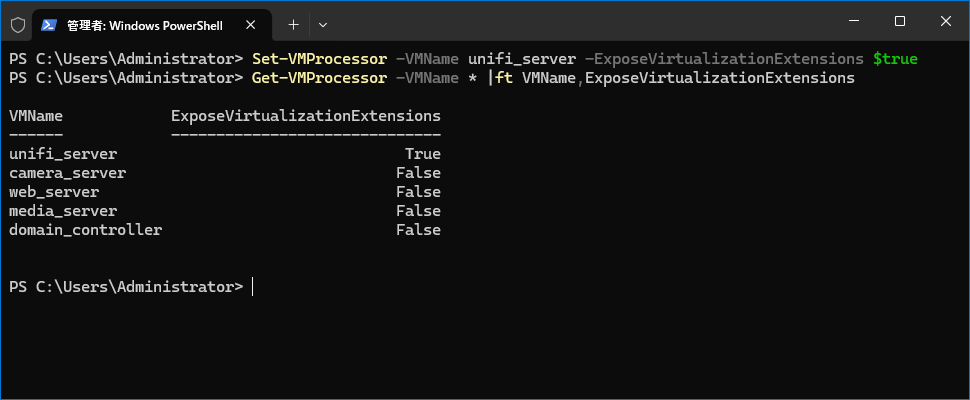The height and width of the screenshot is (400, 970).
Task: Expand the new tab profile dropdown
Action: pos(322,23)
